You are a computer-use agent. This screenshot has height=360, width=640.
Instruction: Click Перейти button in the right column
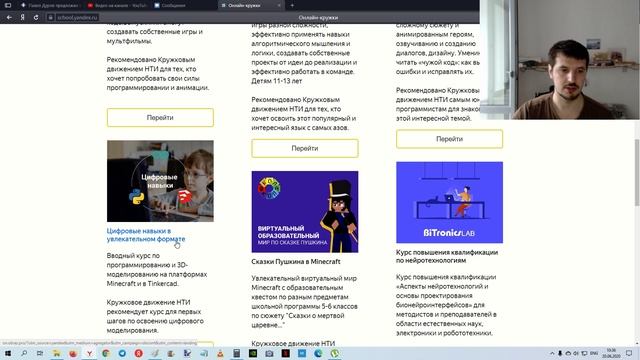(449, 139)
